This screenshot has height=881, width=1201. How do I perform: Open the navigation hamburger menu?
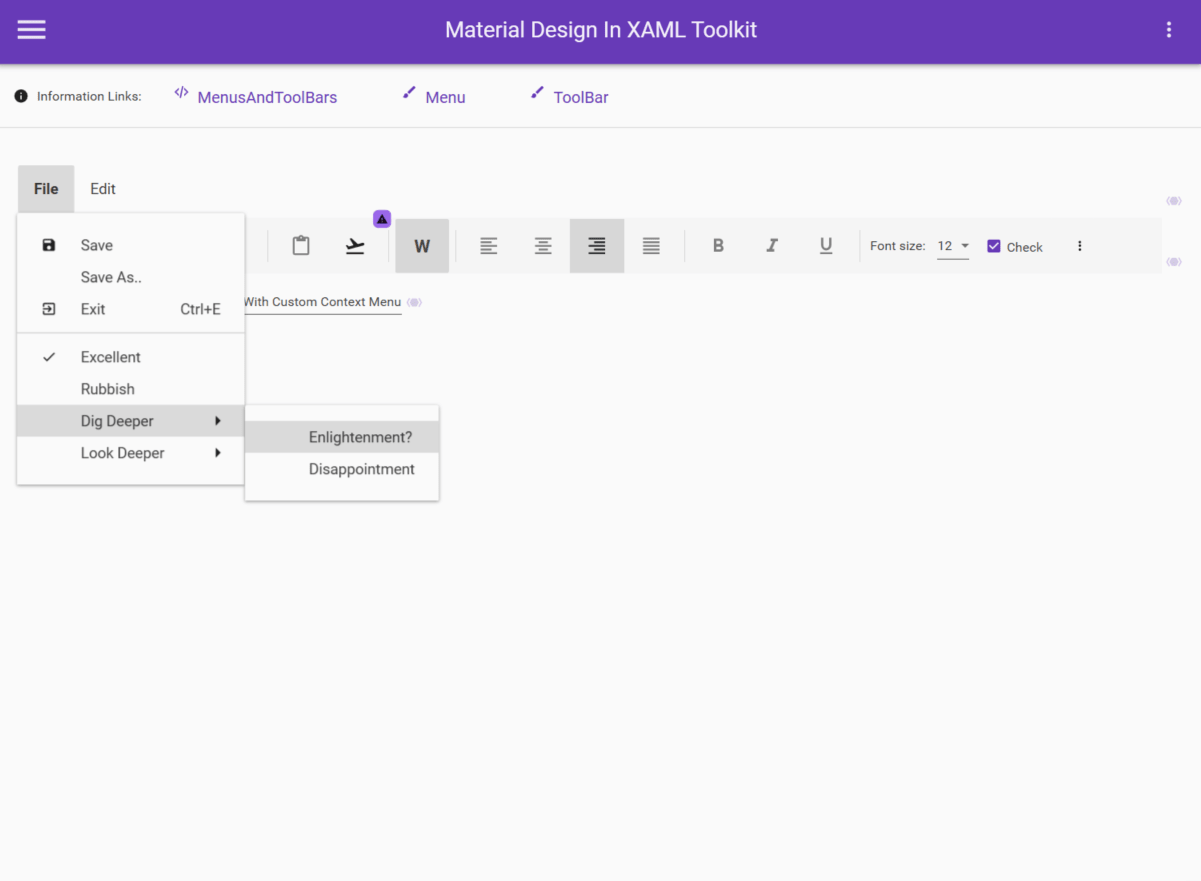coord(31,29)
